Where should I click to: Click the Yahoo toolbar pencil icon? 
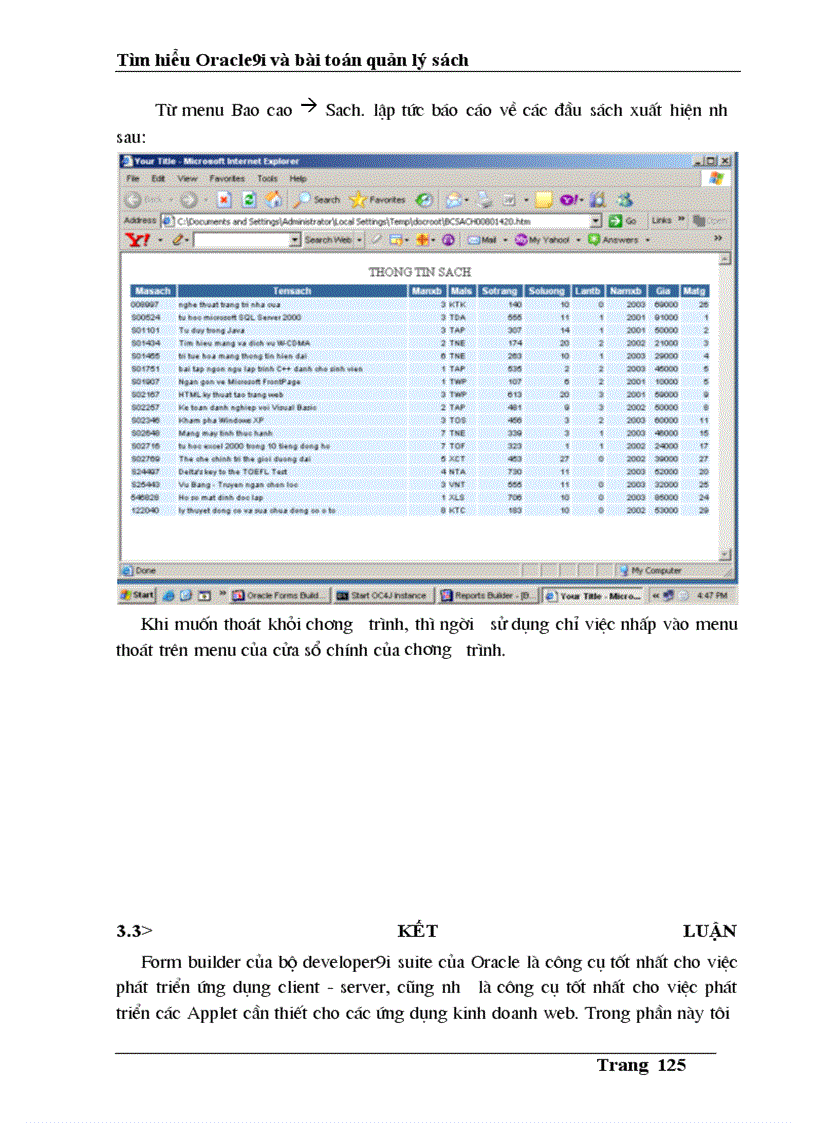(x=178, y=239)
